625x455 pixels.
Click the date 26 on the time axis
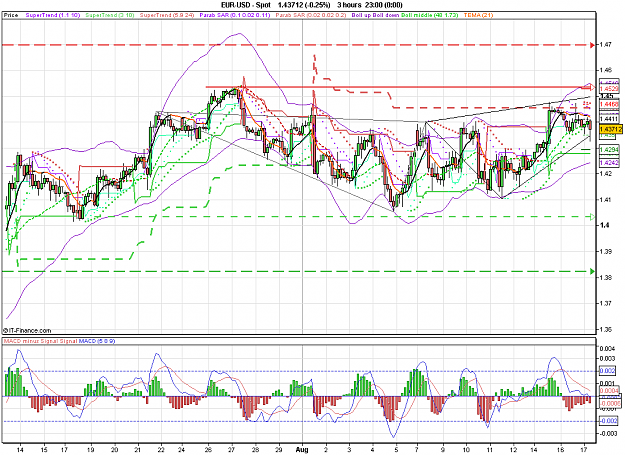pos(208,450)
